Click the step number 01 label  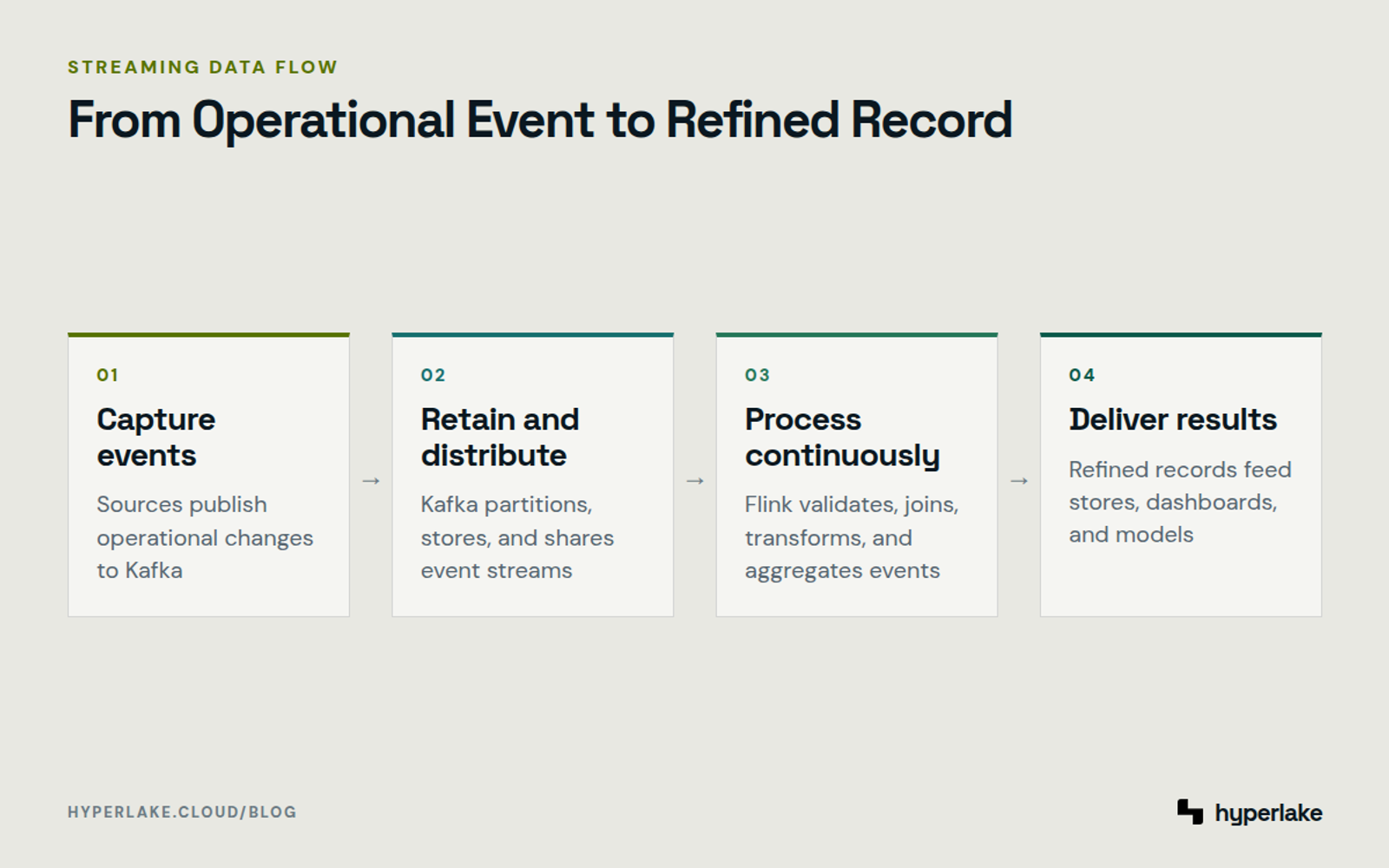click(108, 375)
